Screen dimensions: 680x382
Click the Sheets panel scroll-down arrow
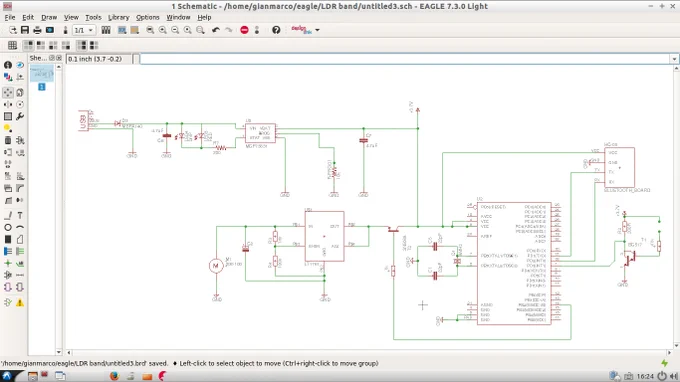click(x=59, y=352)
